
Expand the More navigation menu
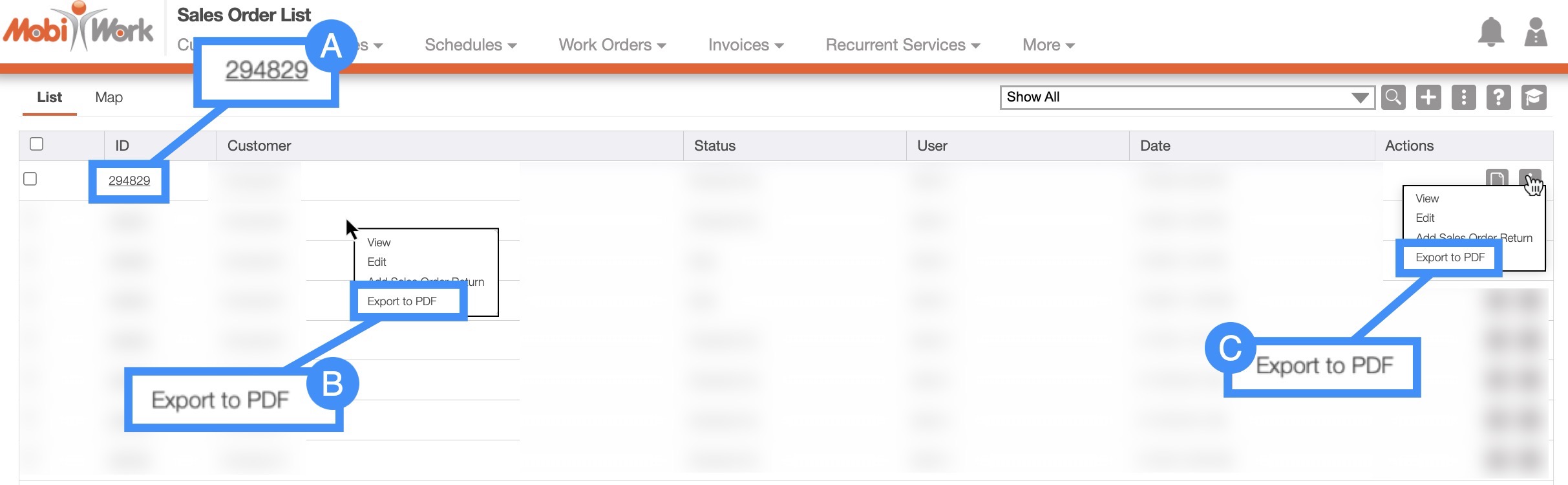point(1048,45)
